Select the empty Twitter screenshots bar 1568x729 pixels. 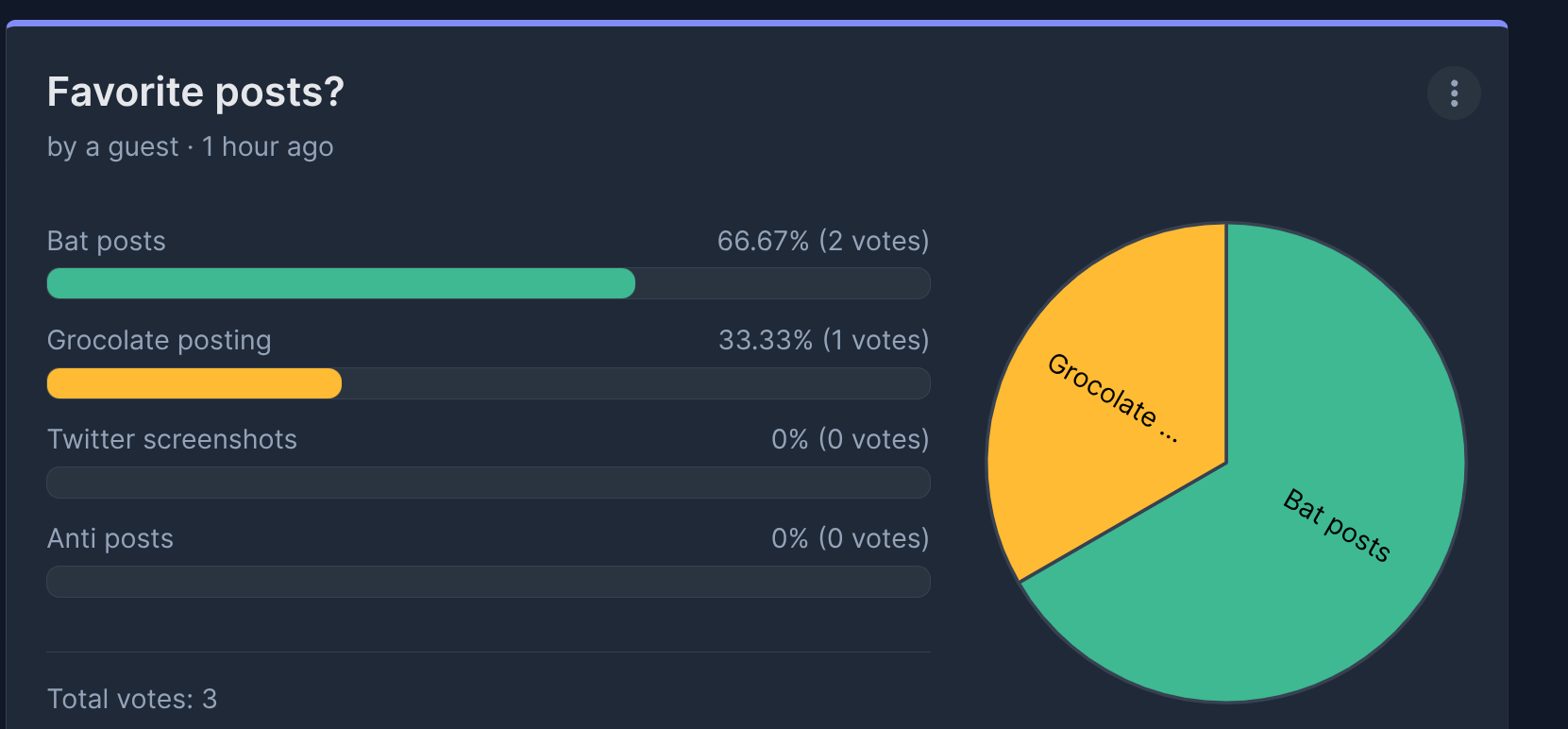pyautogui.click(x=488, y=483)
